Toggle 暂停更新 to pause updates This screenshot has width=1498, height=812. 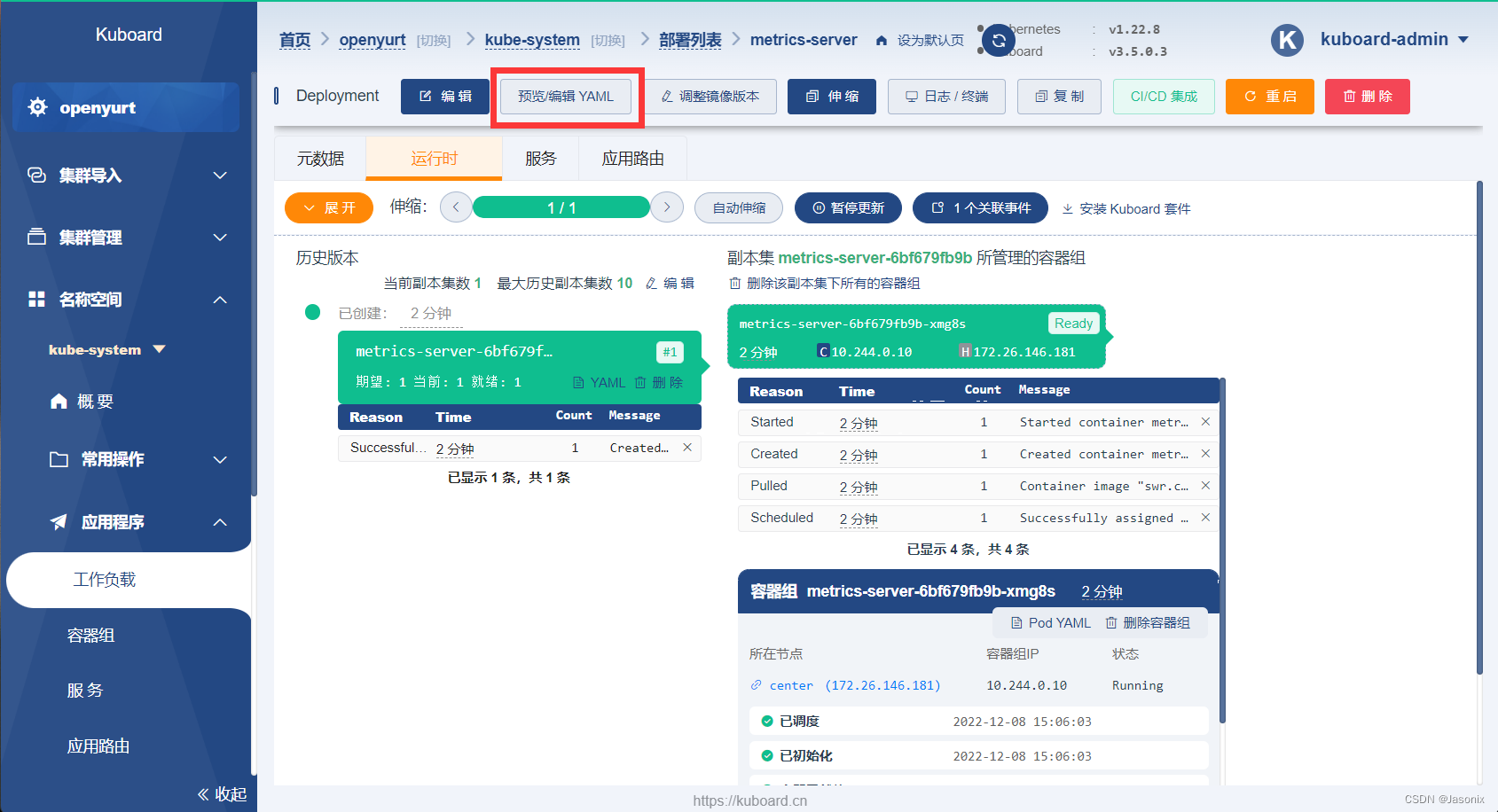click(847, 207)
